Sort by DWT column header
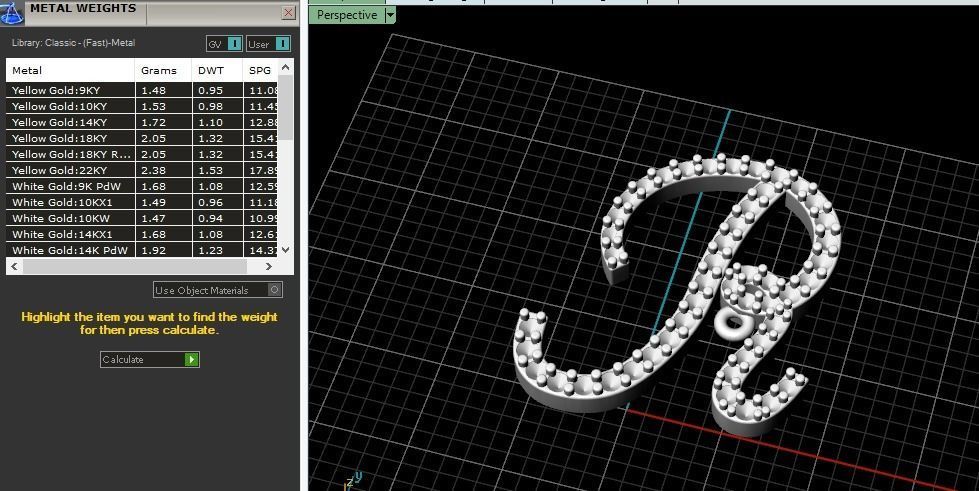 (217, 71)
